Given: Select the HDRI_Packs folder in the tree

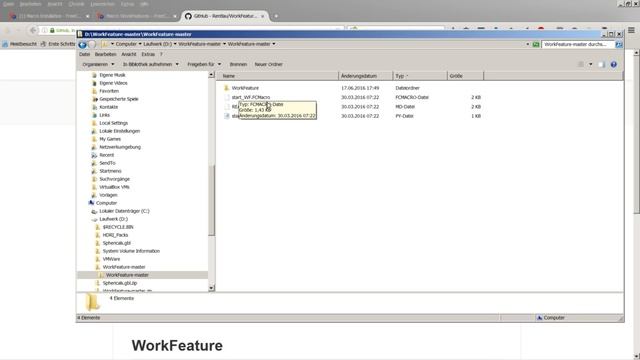Looking at the screenshot, I should tap(115, 235).
